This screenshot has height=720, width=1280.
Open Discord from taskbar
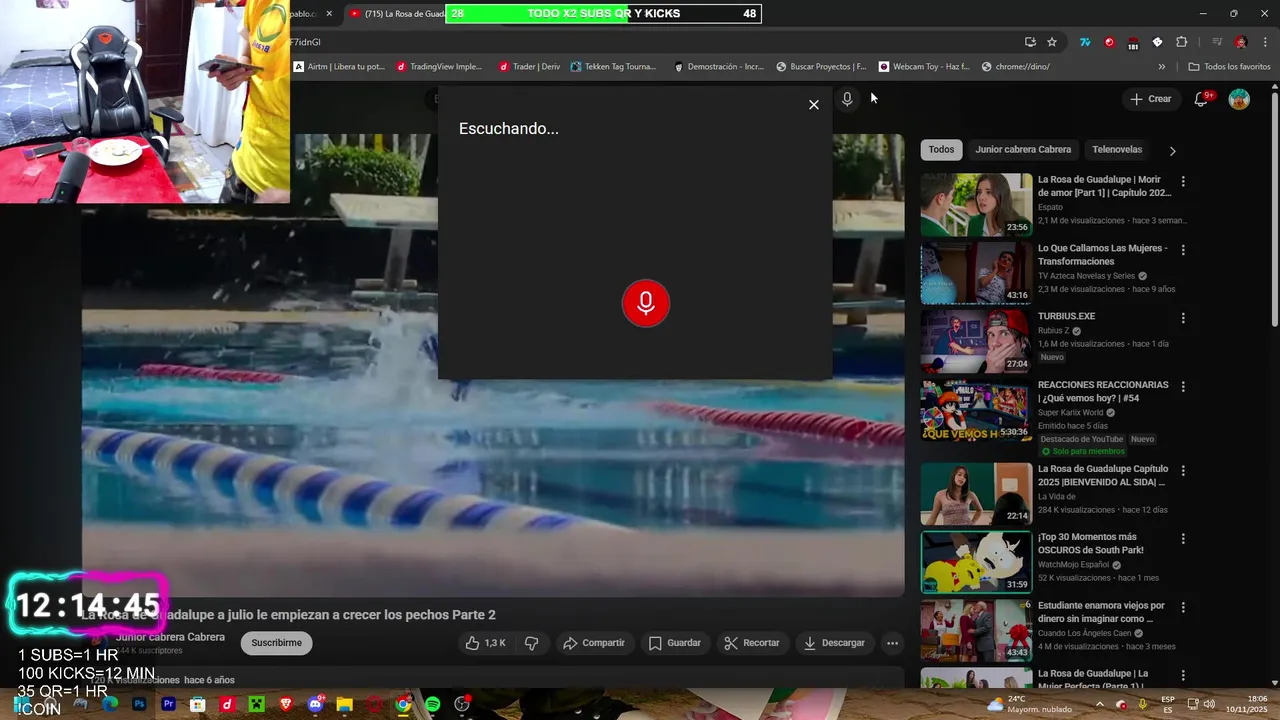click(x=316, y=704)
